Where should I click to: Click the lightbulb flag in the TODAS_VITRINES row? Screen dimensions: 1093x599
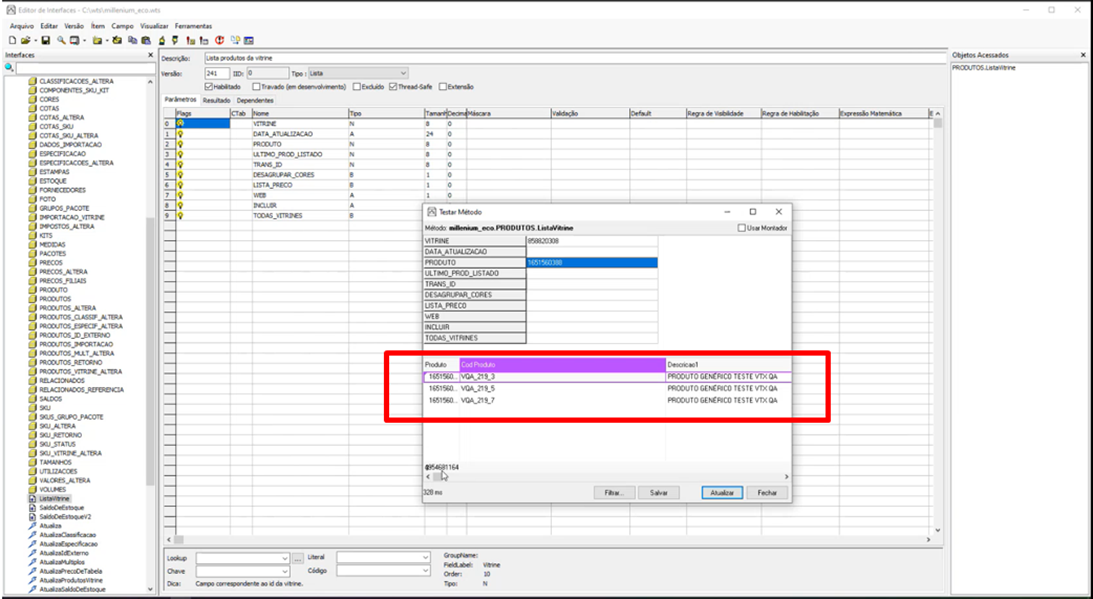pyautogui.click(x=180, y=215)
